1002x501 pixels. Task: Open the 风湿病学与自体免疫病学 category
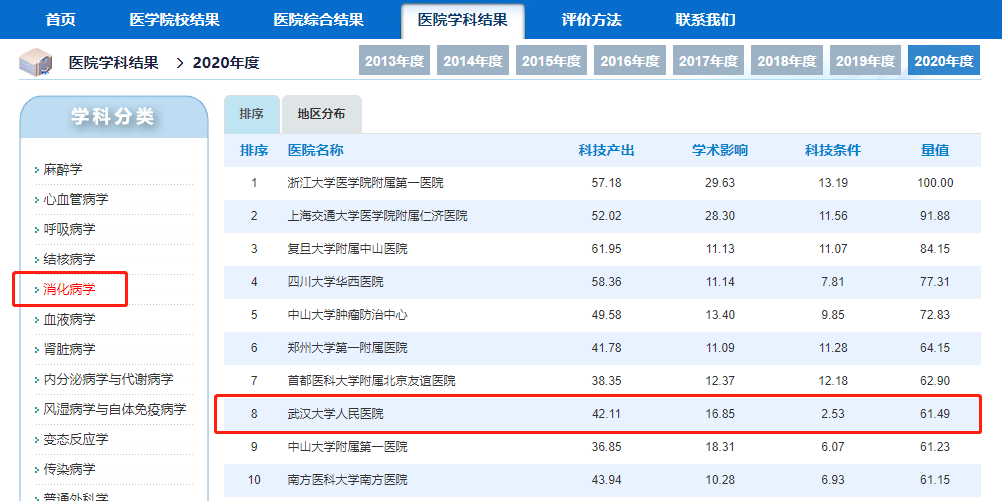coord(114,409)
